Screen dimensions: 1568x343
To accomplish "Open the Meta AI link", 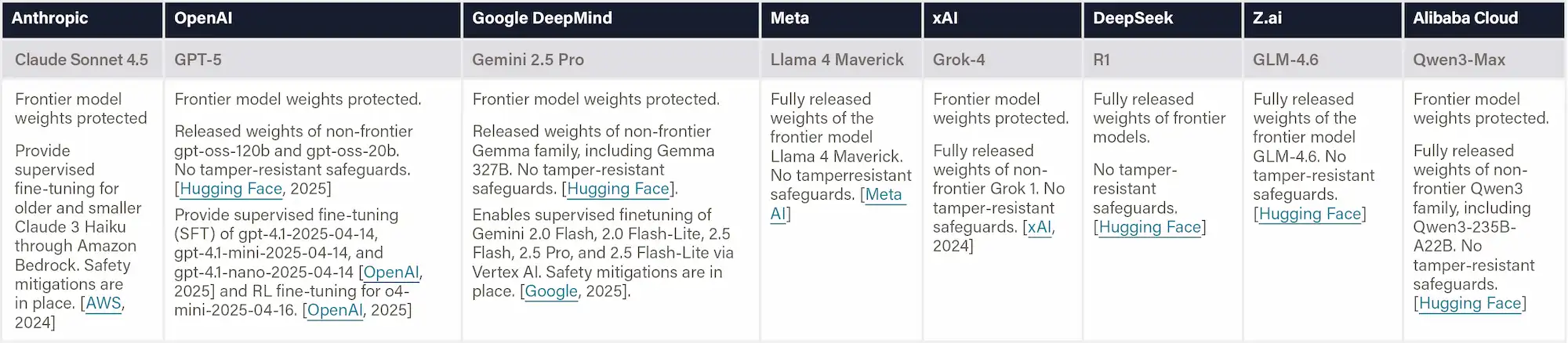I will coord(883,195).
